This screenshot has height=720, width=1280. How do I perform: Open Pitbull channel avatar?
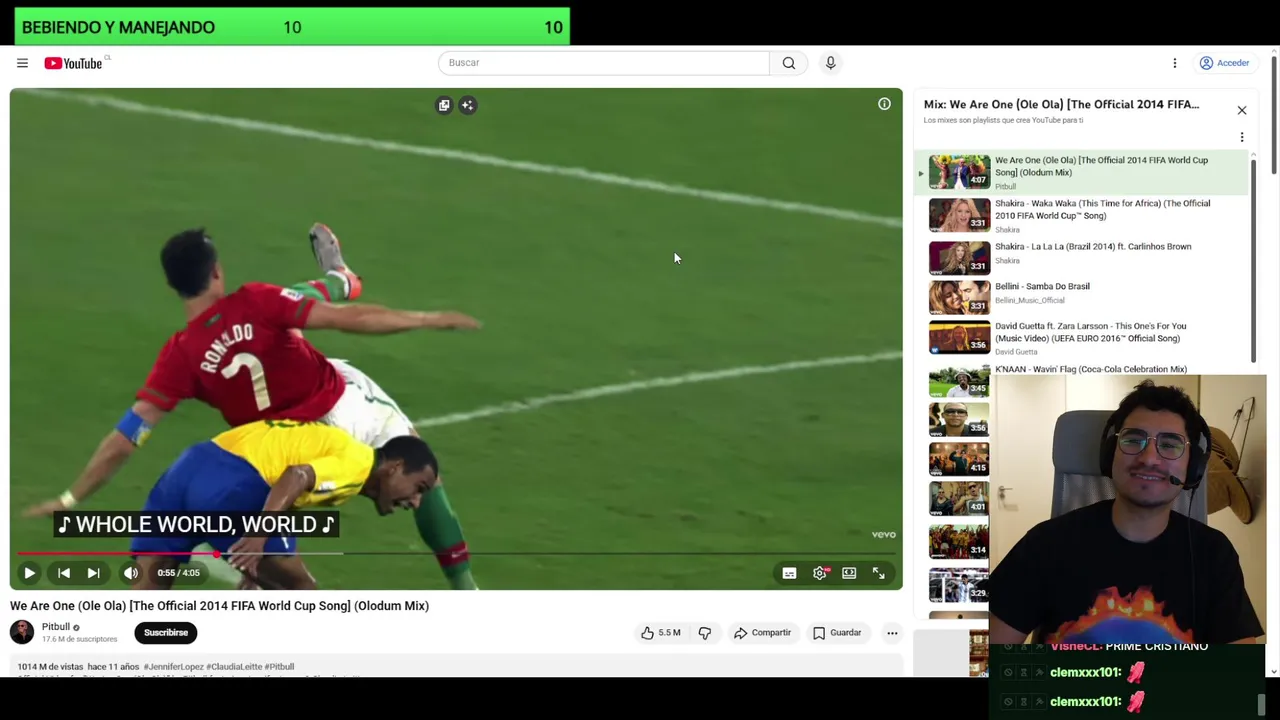tap(22, 632)
